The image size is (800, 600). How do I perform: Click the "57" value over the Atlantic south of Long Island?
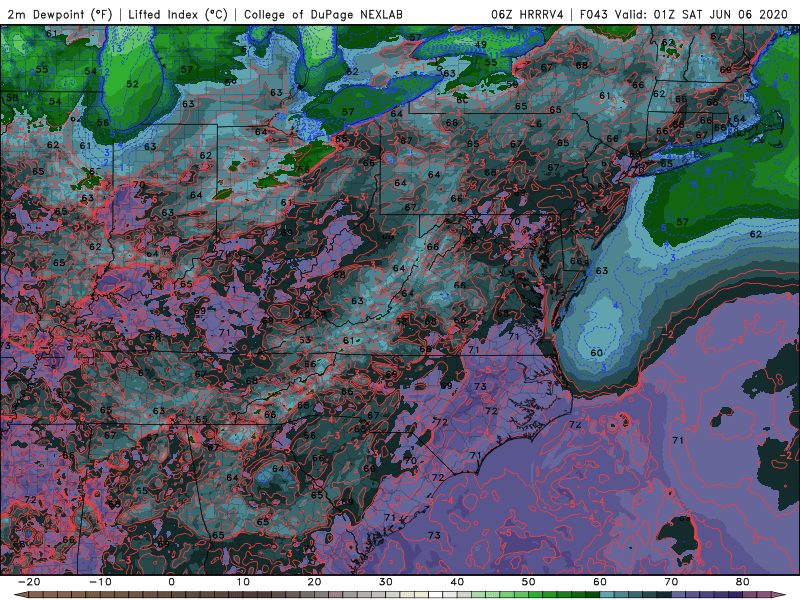pos(682,222)
